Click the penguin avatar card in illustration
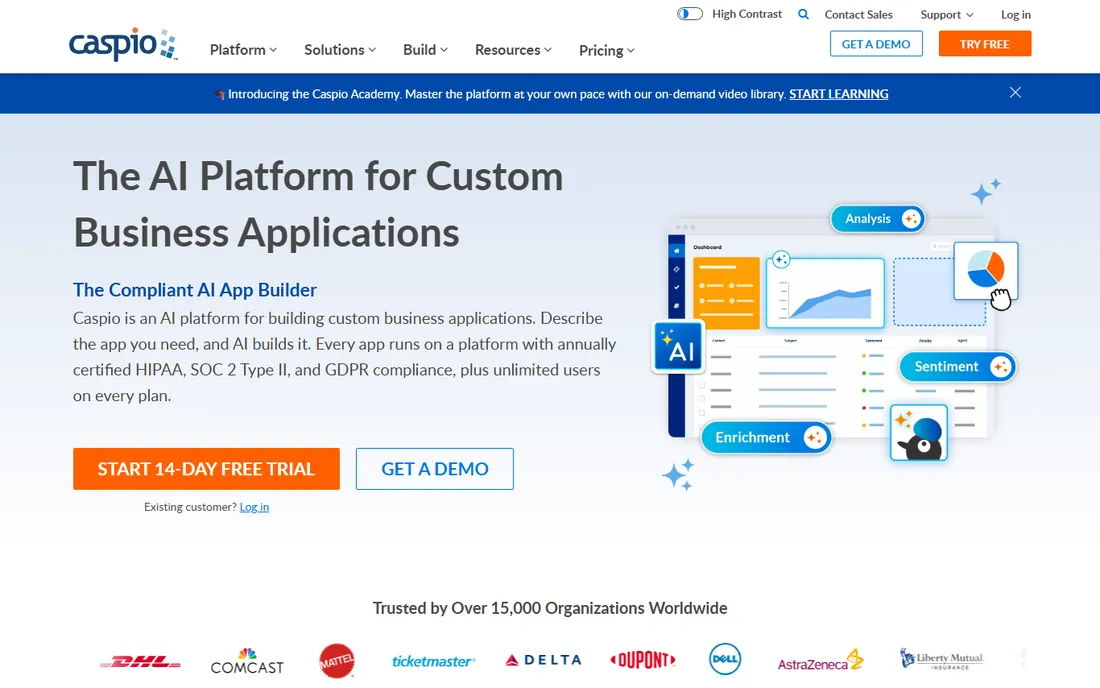This screenshot has height=688, width=1100. point(919,433)
